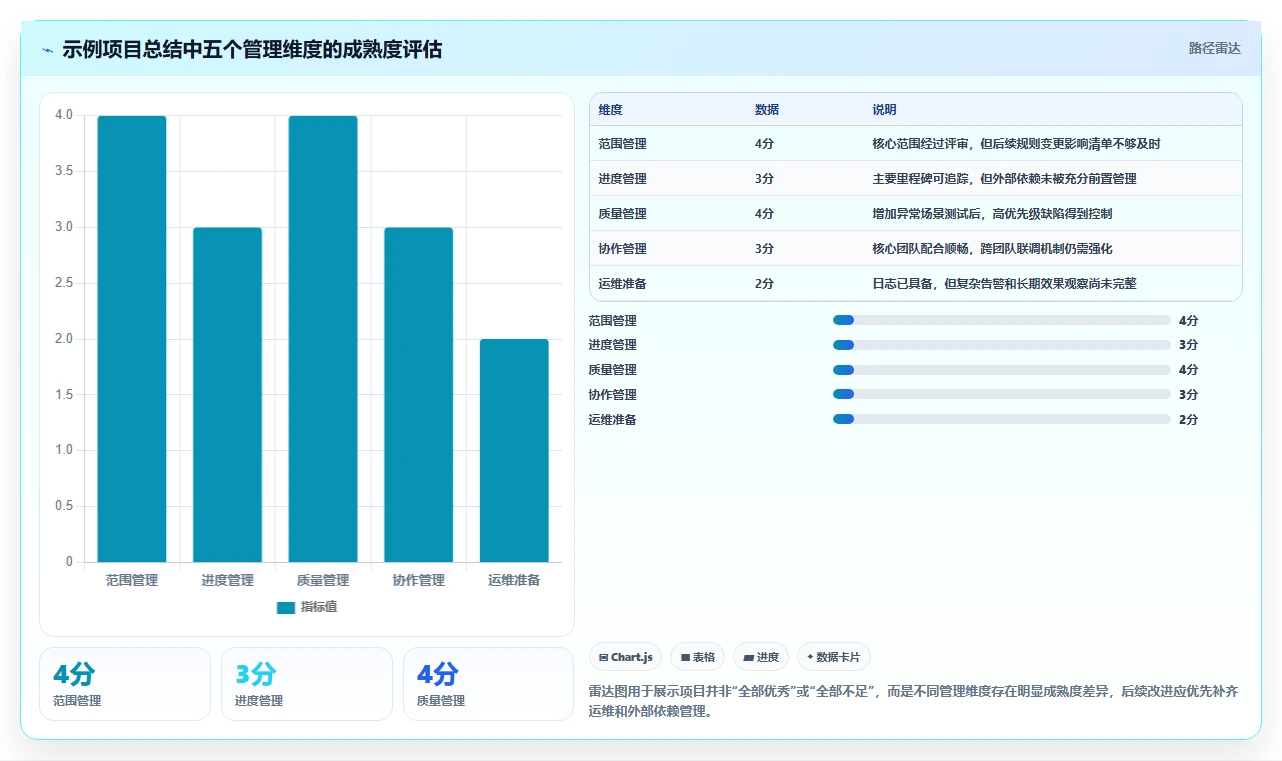Viewport: 1282px width, 761px height.
Task: Click the 路径雷达 label in header
Action: click(1214, 48)
